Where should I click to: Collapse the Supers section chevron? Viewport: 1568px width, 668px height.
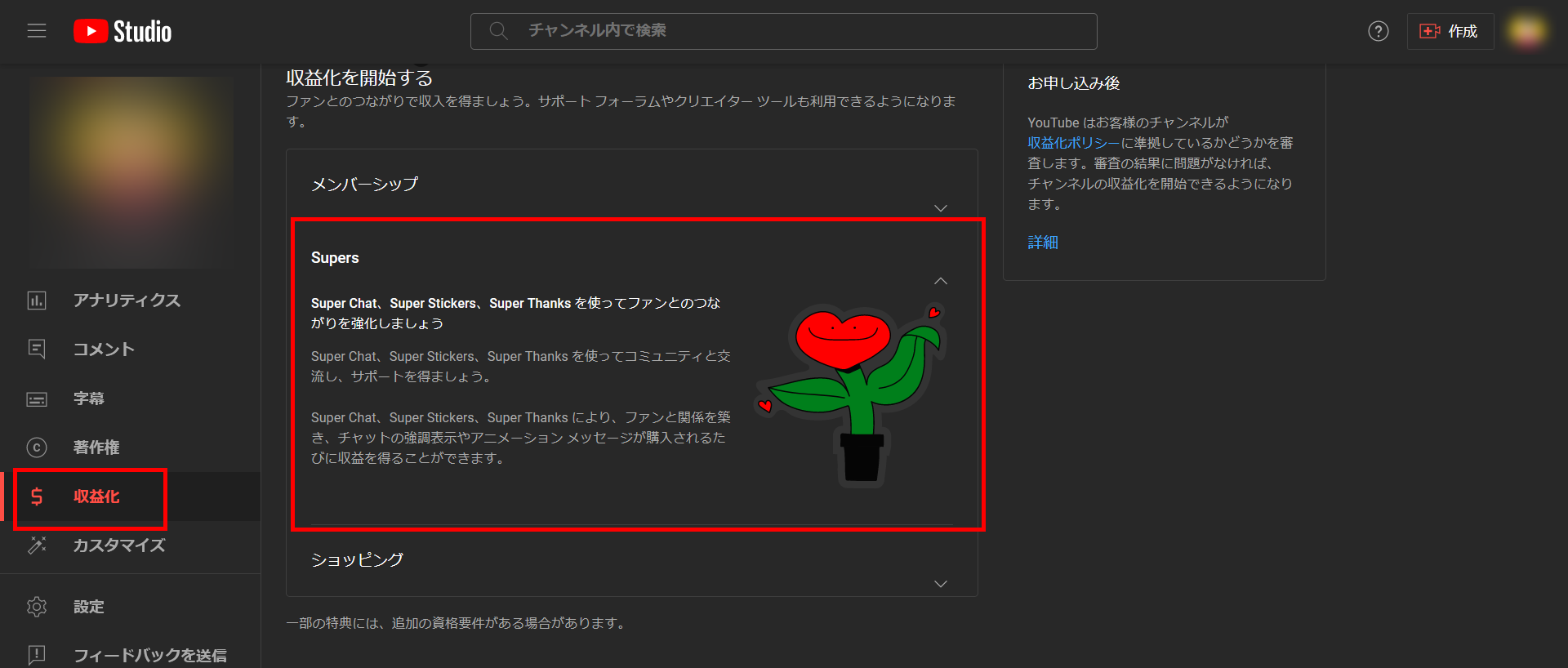[x=941, y=281]
